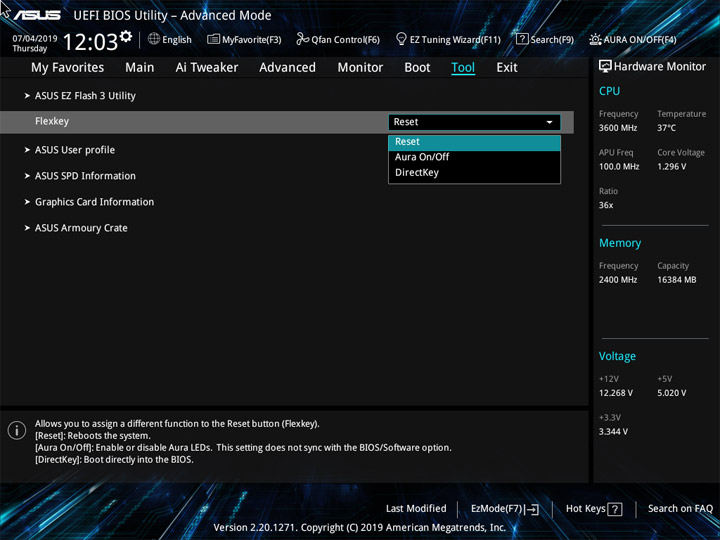Choose Aura On/Off option
This screenshot has width=720, height=540.
[474, 157]
